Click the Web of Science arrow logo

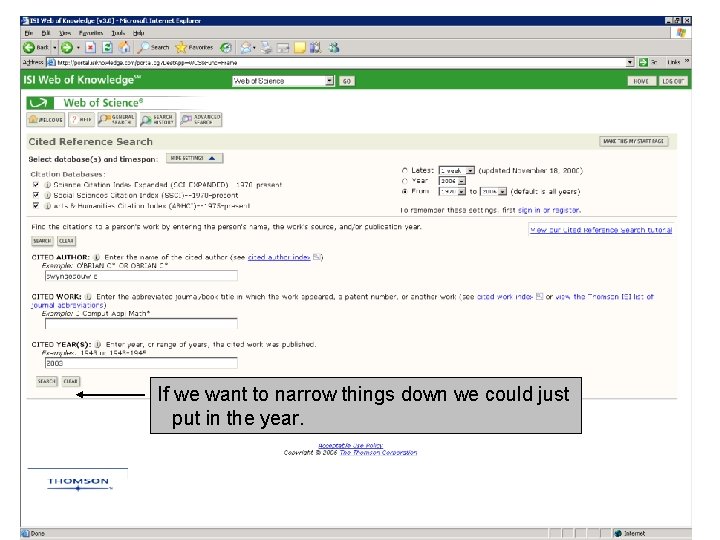click(x=40, y=102)
